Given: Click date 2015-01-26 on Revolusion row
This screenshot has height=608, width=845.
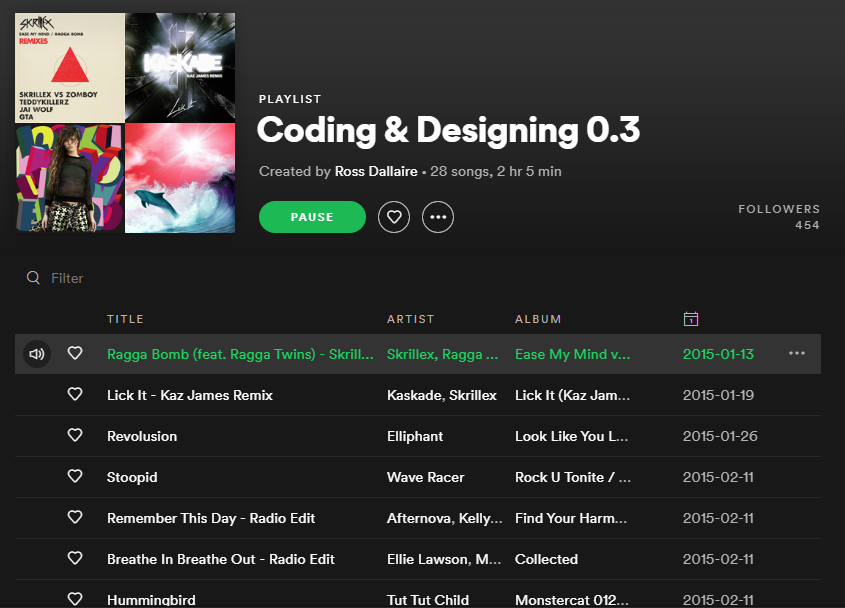Looking at the screenshot, I should [x=720, y=436].
